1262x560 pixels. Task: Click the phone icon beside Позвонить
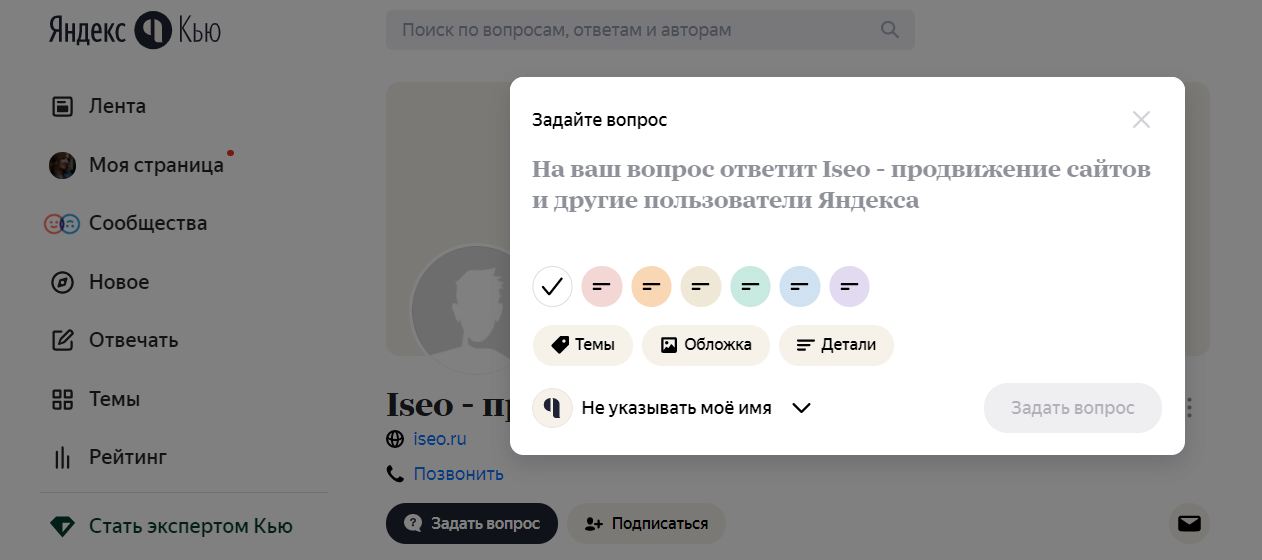tap(396, 473)
